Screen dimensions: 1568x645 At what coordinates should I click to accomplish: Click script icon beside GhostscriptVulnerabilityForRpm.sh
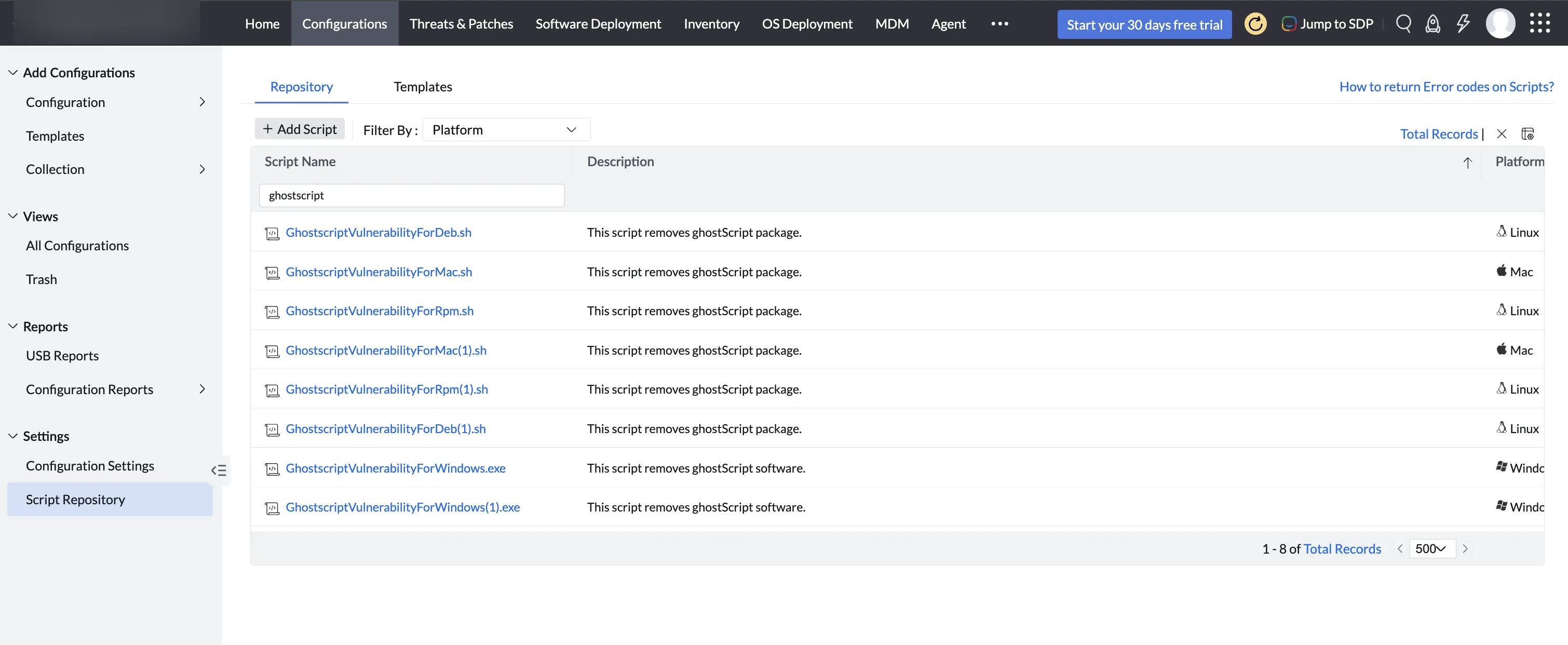pyautogui.click(x=272, y=312)
